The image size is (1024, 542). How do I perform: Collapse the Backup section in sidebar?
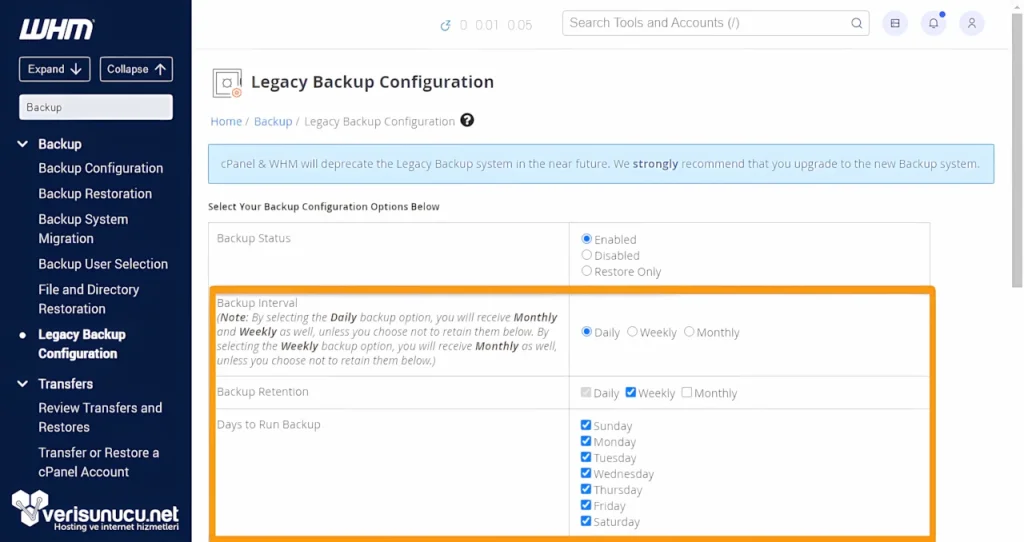pos(23,144)
